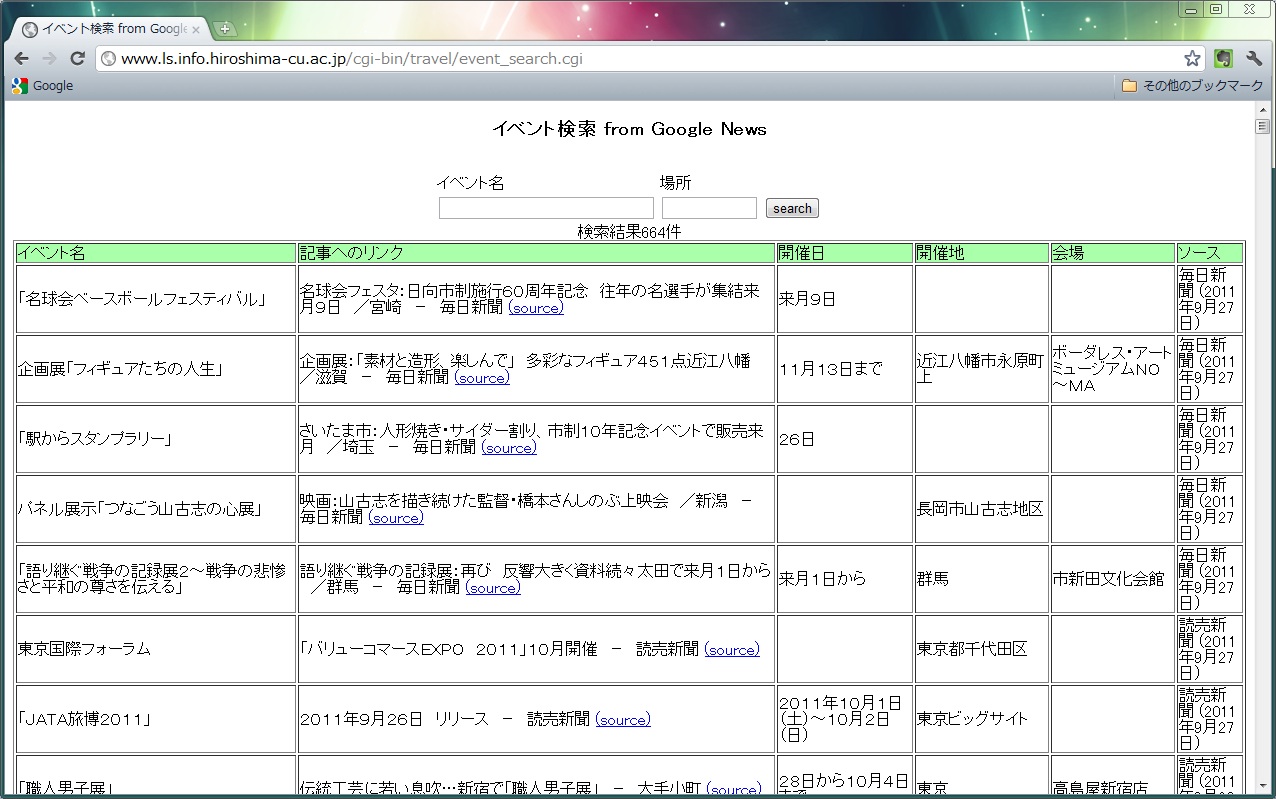Open source link for バリューコマースEXPO 2011 article
The image size is (1276, 799).
tap(732, 650)
